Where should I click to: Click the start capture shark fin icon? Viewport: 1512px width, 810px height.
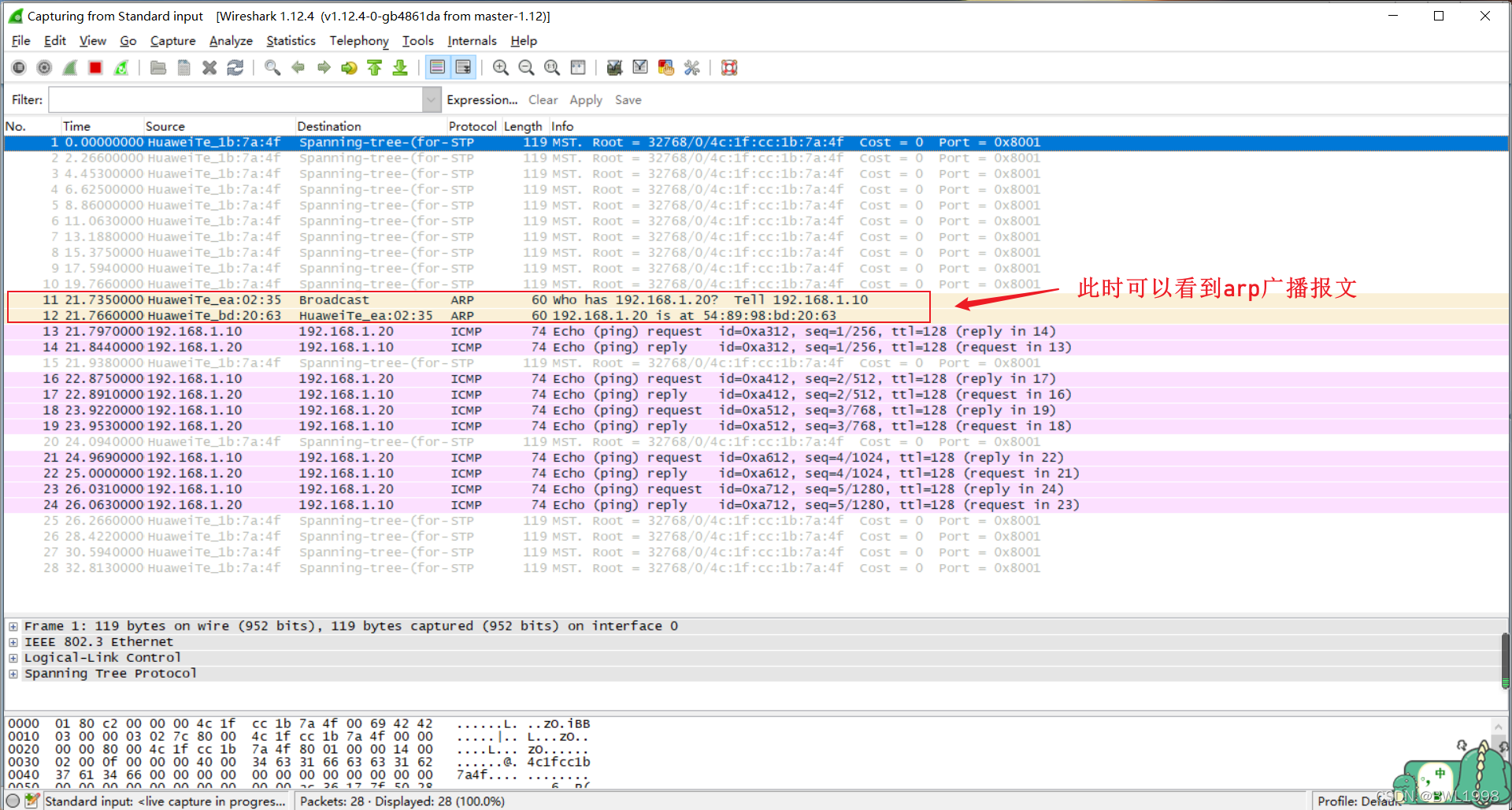click(x=70, y=68)
